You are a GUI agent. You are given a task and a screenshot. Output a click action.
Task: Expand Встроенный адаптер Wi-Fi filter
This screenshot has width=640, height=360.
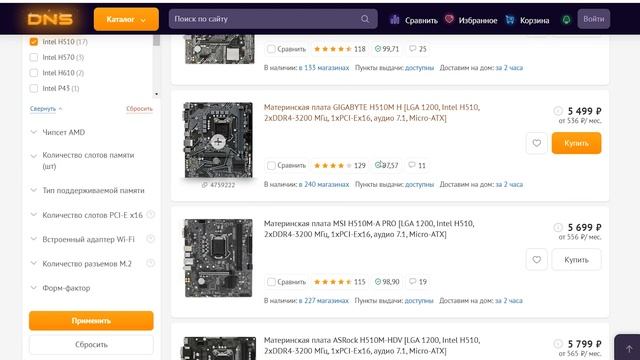pyautogui.click(x=88, y=239)
